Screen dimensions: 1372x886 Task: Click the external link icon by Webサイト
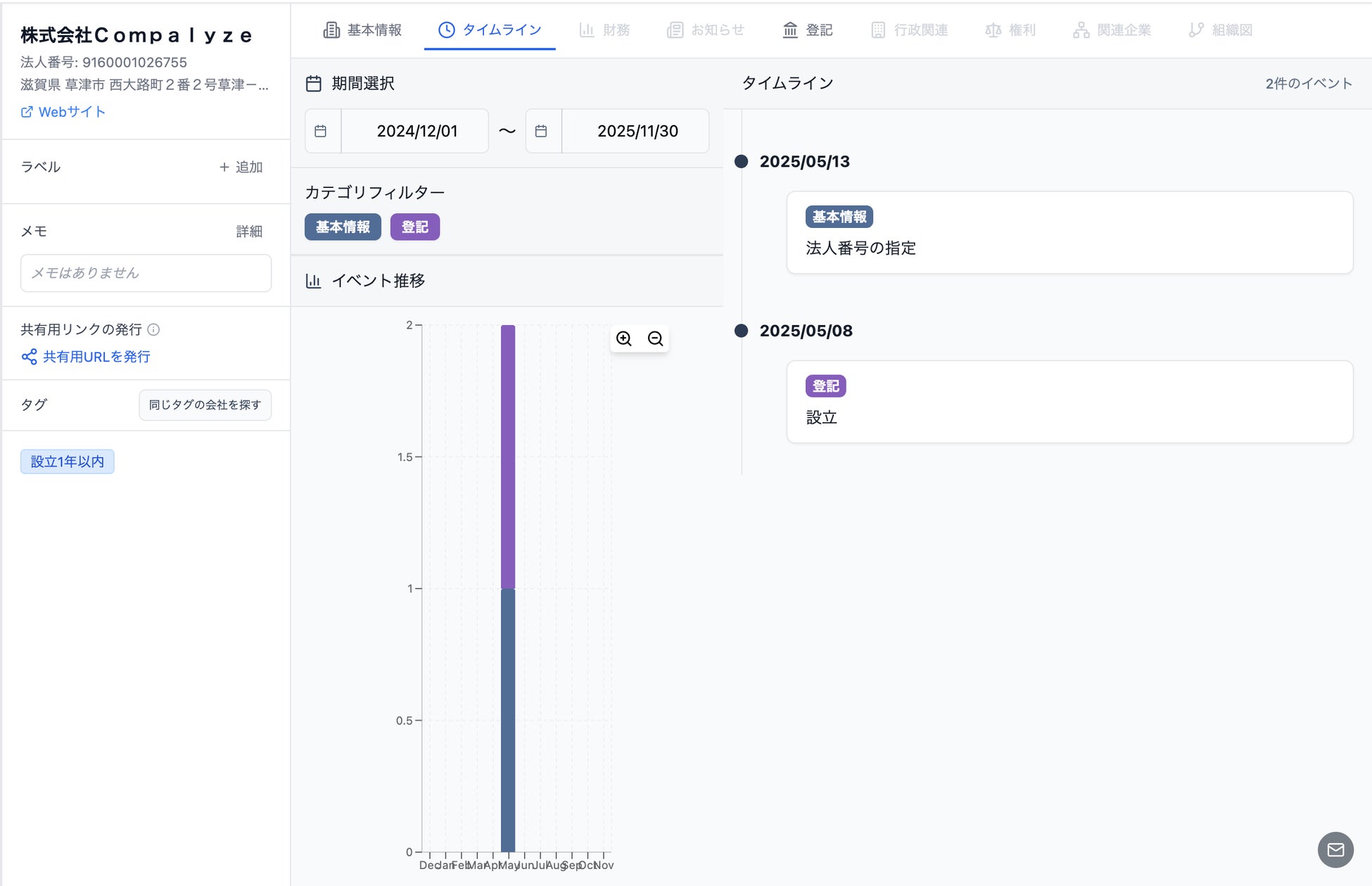pyautogui.click(x=27, y=112)
